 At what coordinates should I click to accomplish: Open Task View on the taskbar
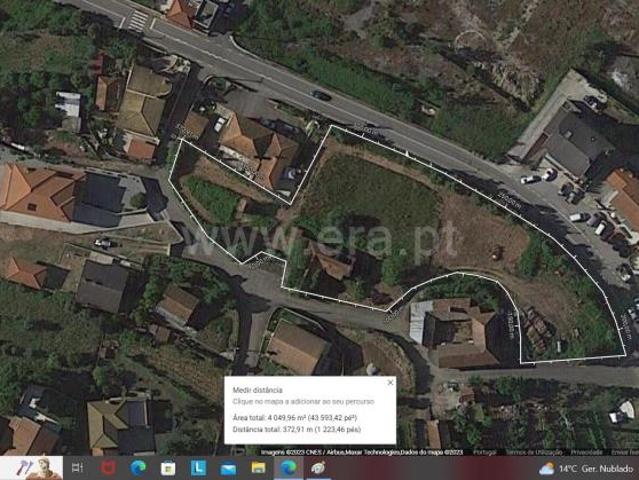77,468
